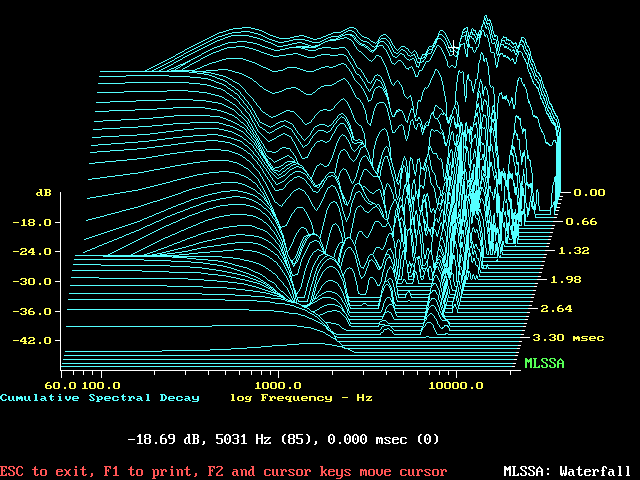Click the -30.0 dB axis label

coord(32,282)
